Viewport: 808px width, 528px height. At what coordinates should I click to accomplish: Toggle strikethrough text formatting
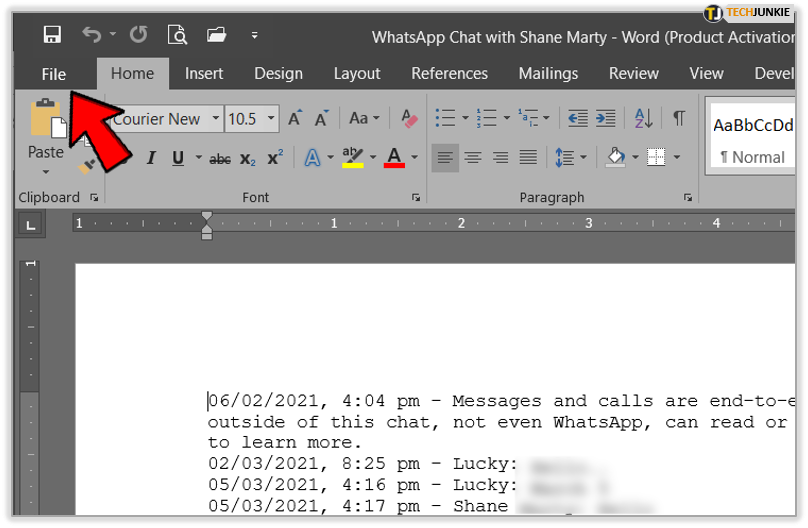(220, 158)
